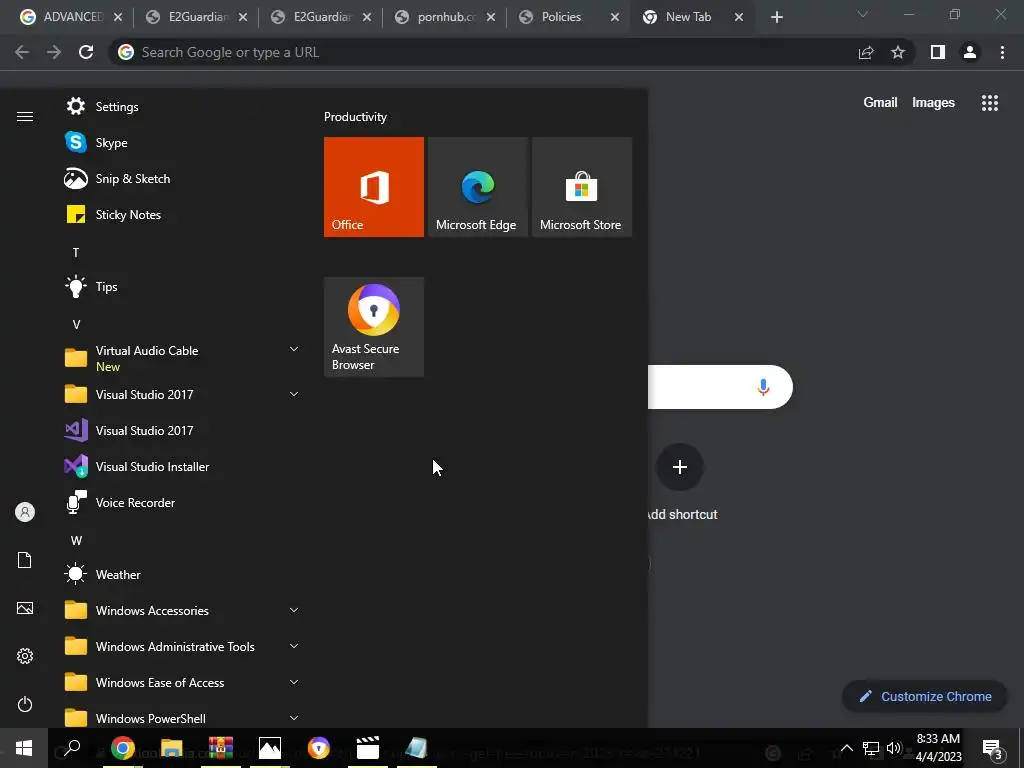Open WinRAR icon in taskbar
The width and height of the screenshot is (1024, 768).
tap(221, 748)
